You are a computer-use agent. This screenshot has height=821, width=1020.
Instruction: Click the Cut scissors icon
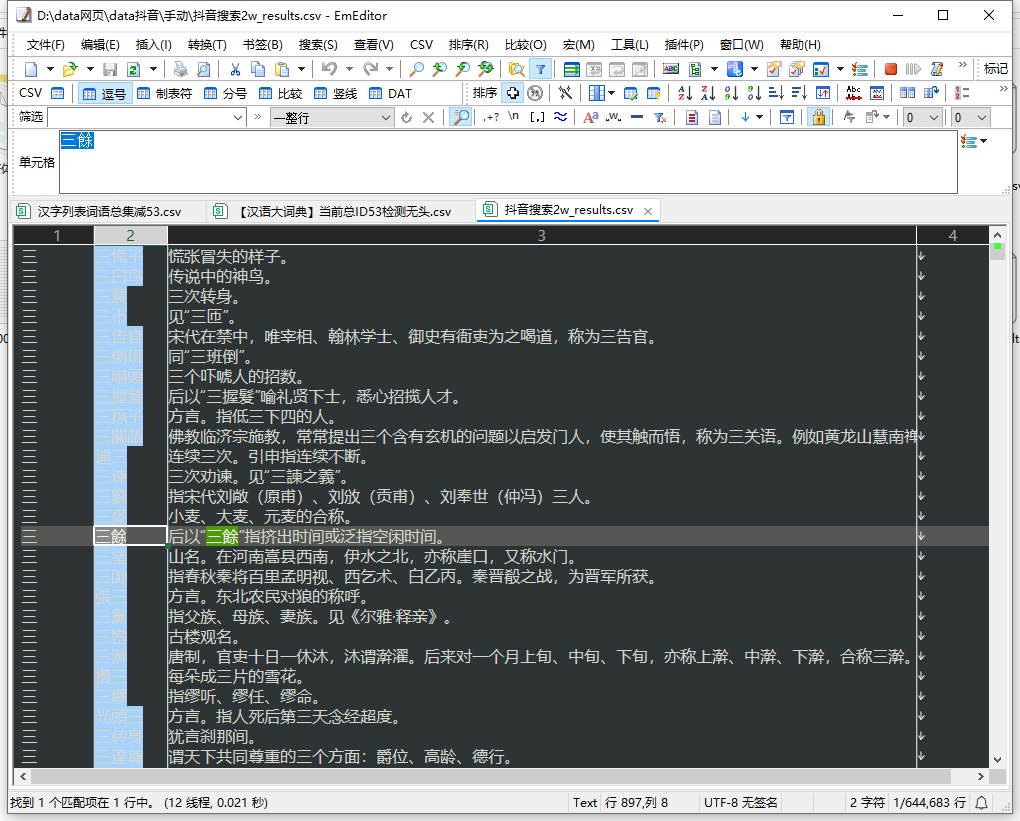click(235, 69)
